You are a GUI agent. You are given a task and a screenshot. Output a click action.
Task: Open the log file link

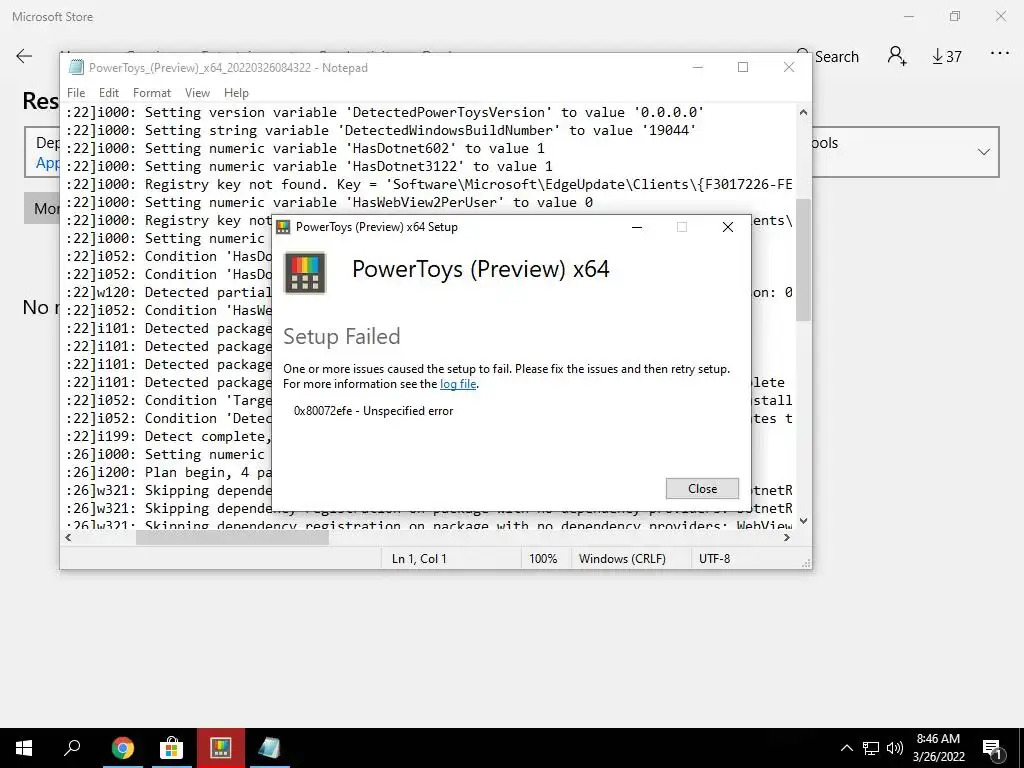pos(458,384)
